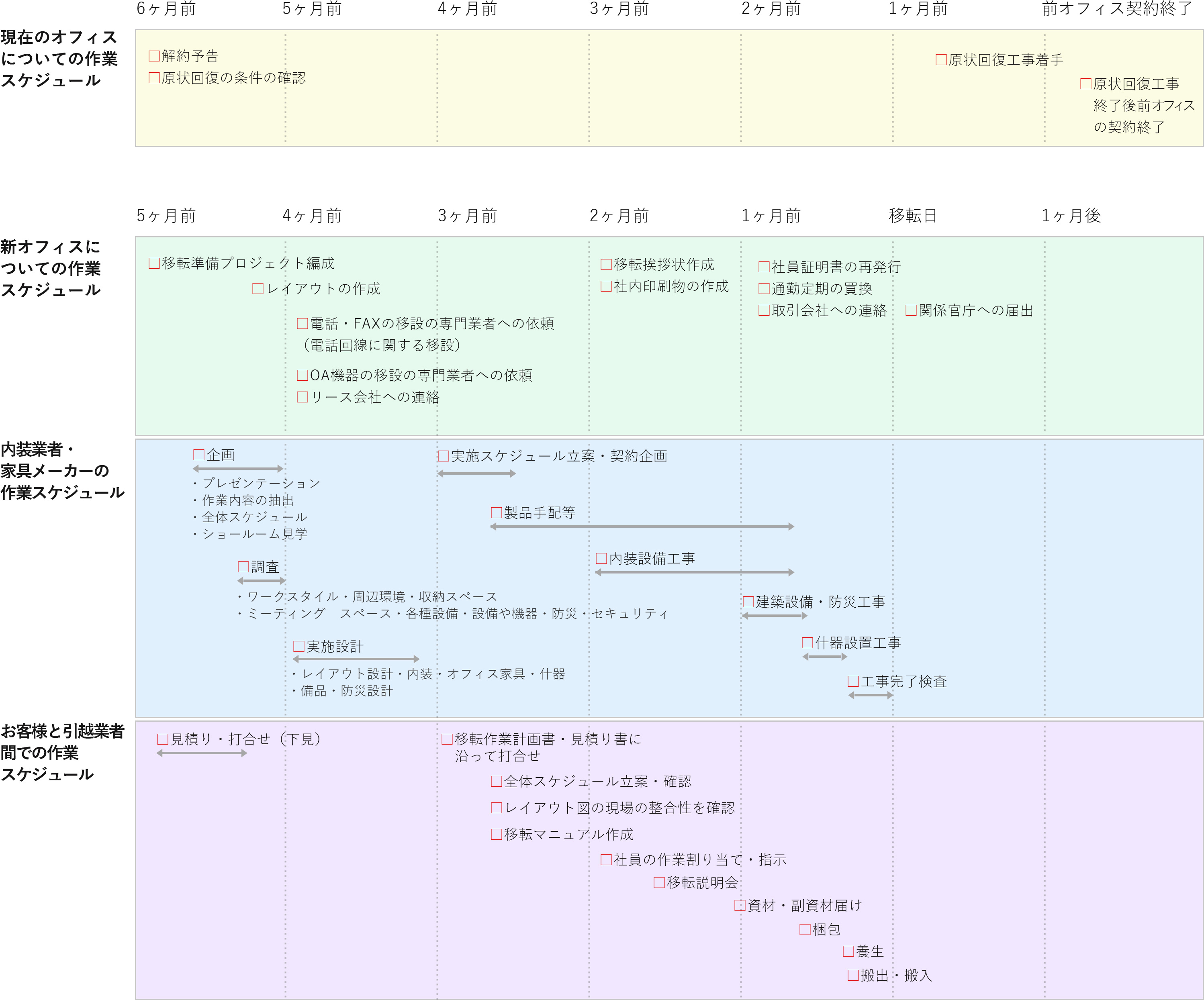
Task: Click the duration arrow under 製品手配等
Action: coord(642,527)
